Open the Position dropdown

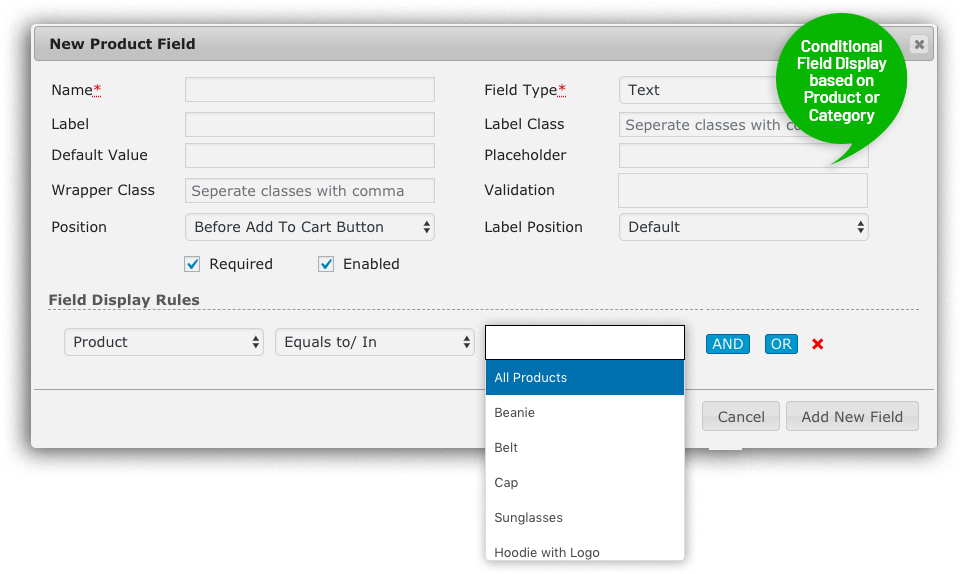[x=310, y=227]
